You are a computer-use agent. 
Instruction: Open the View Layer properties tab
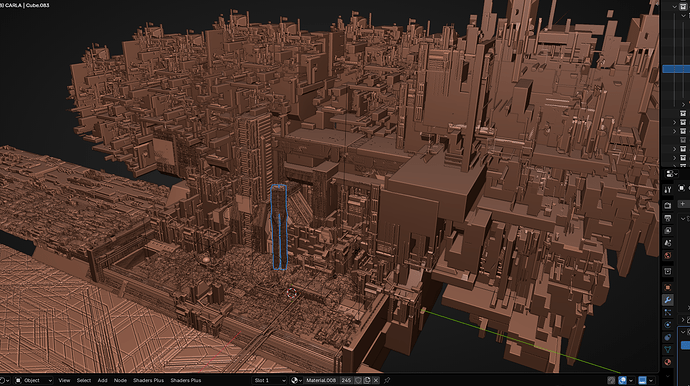click(668, 231)
